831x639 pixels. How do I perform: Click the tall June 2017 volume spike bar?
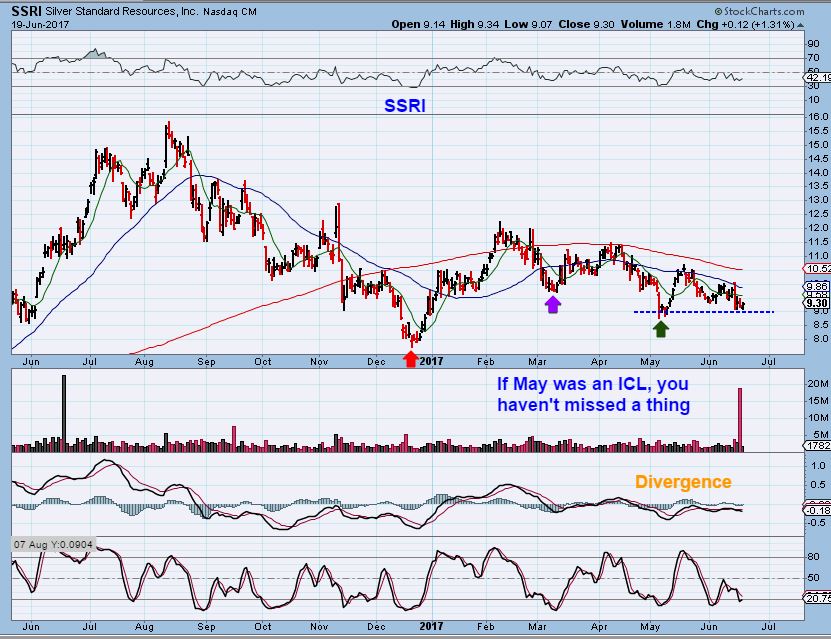tap(740, 420)
